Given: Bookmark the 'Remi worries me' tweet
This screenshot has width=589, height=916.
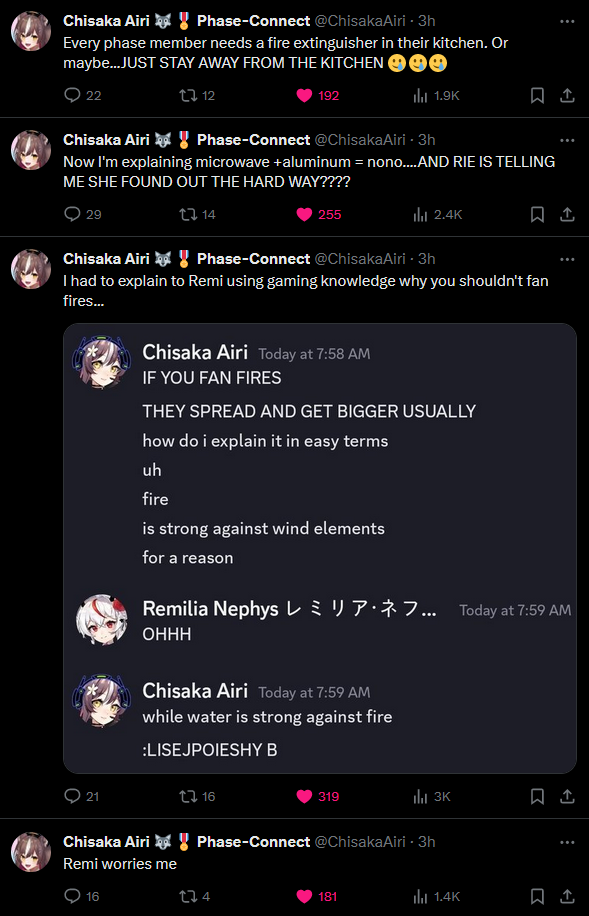Looking at the screenshot, I should [537, 896].
